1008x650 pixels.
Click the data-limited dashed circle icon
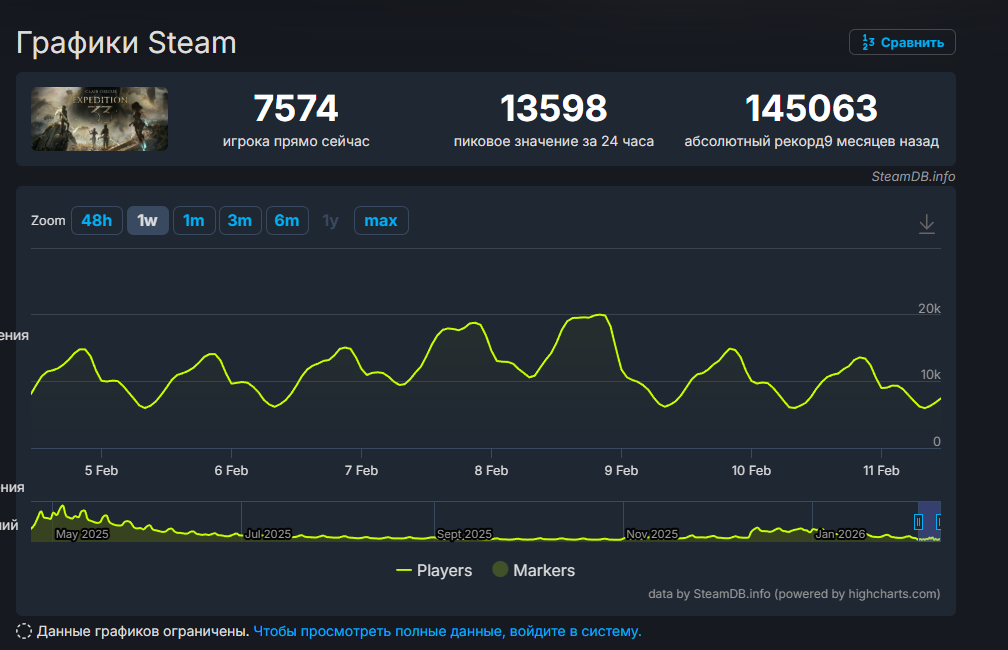(x=24, y=631)
